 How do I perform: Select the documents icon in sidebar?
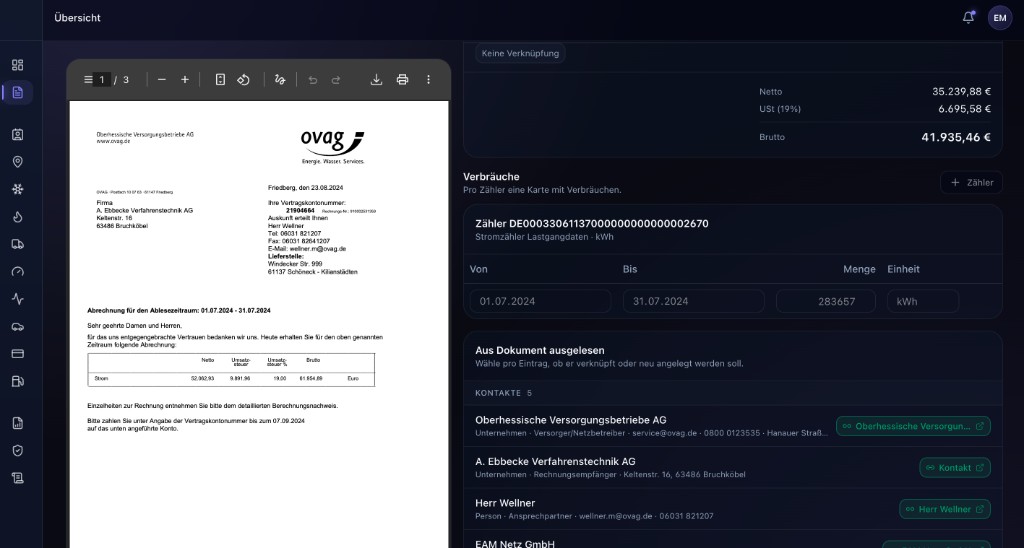coord(18,92)
